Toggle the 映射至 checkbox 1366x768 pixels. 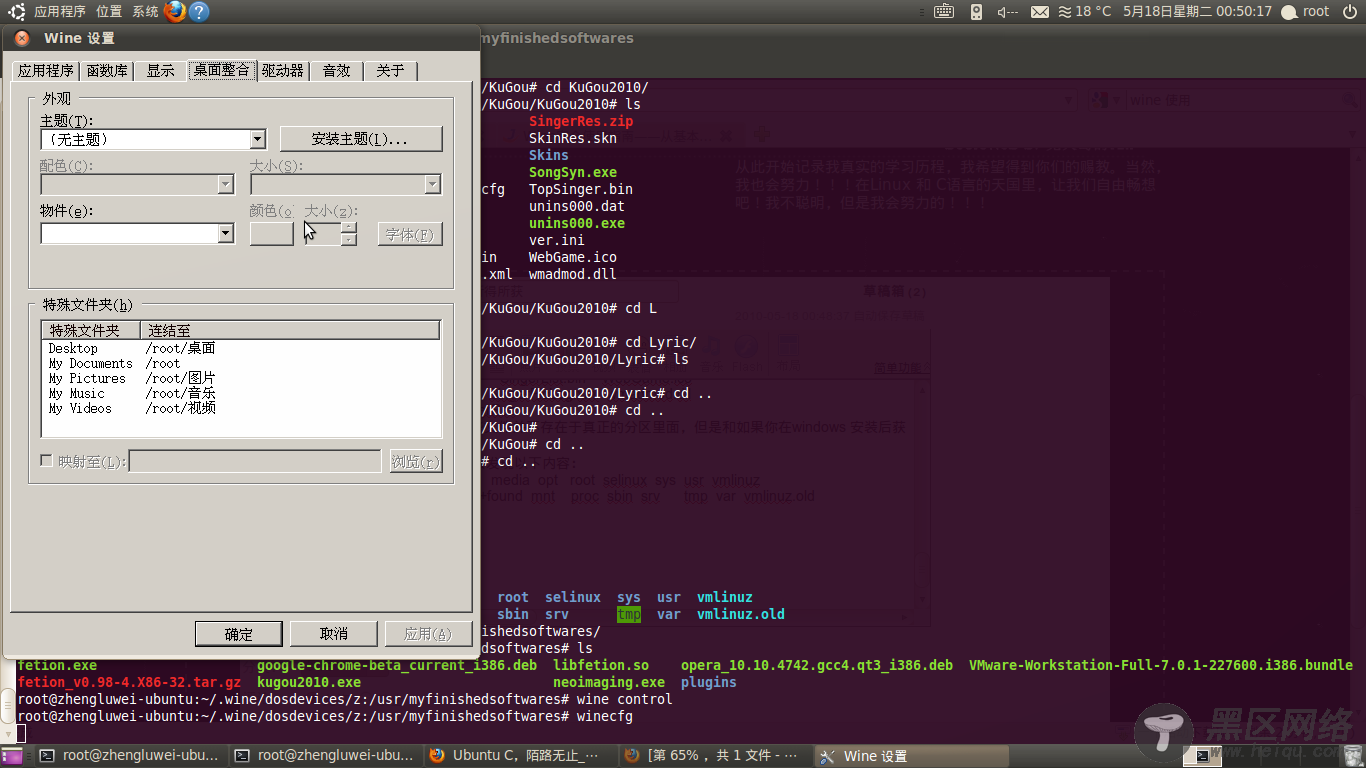coord(46,461)
